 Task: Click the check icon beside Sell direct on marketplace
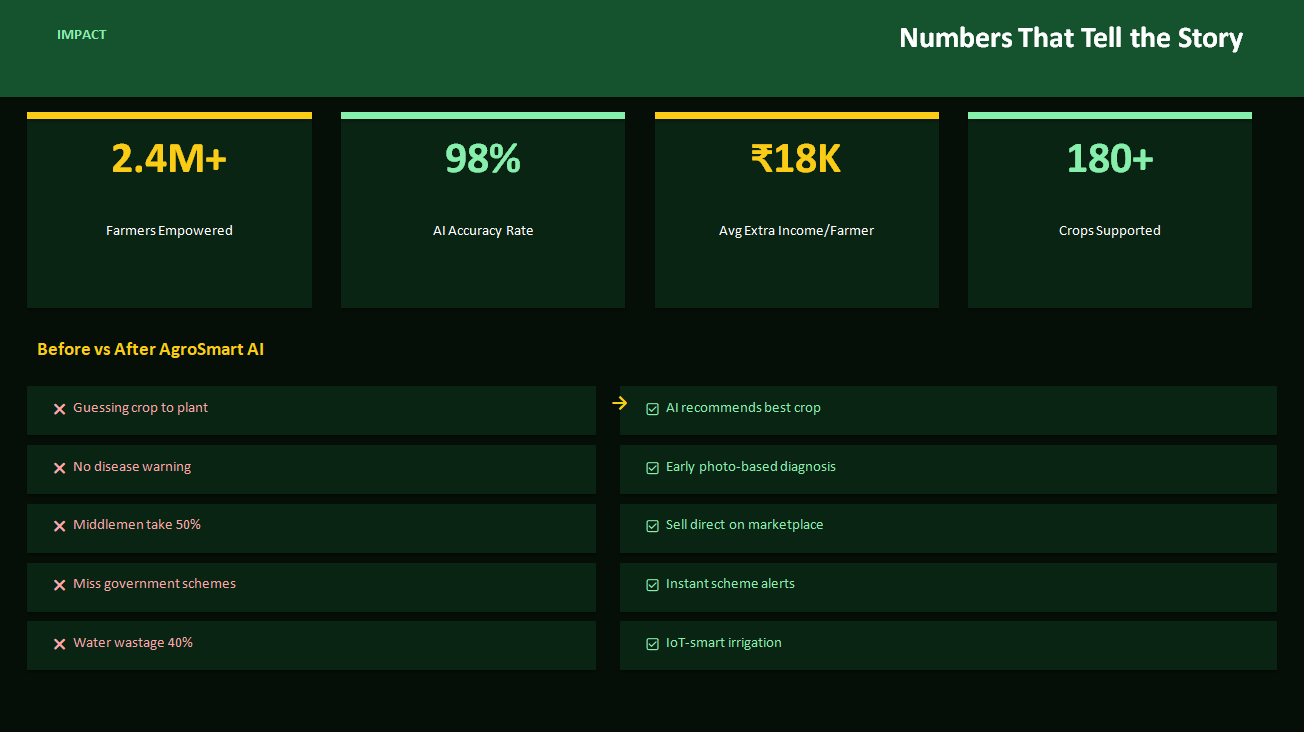(x=653, y=526)
